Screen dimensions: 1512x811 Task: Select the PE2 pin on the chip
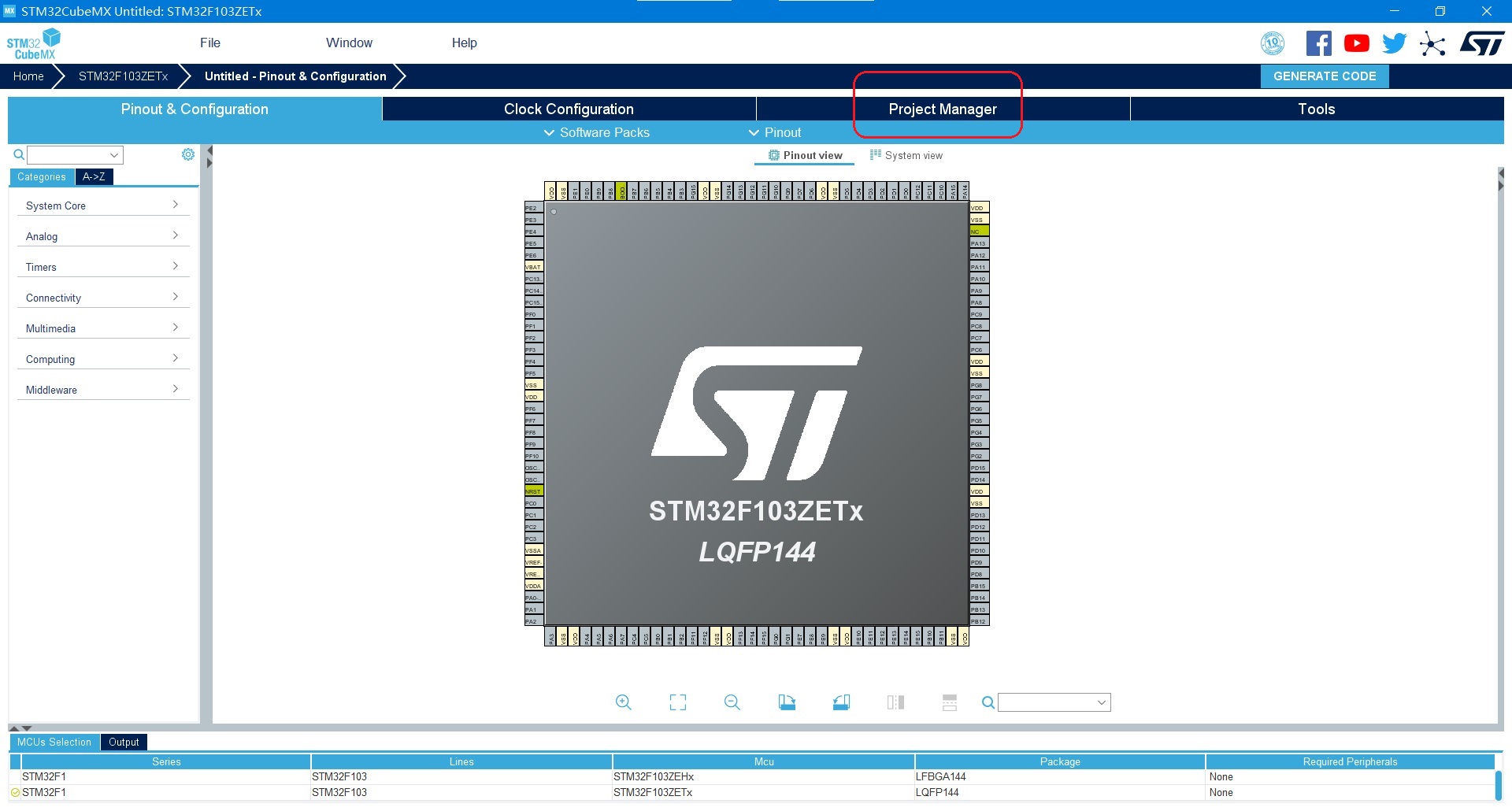tap(534, 208)
